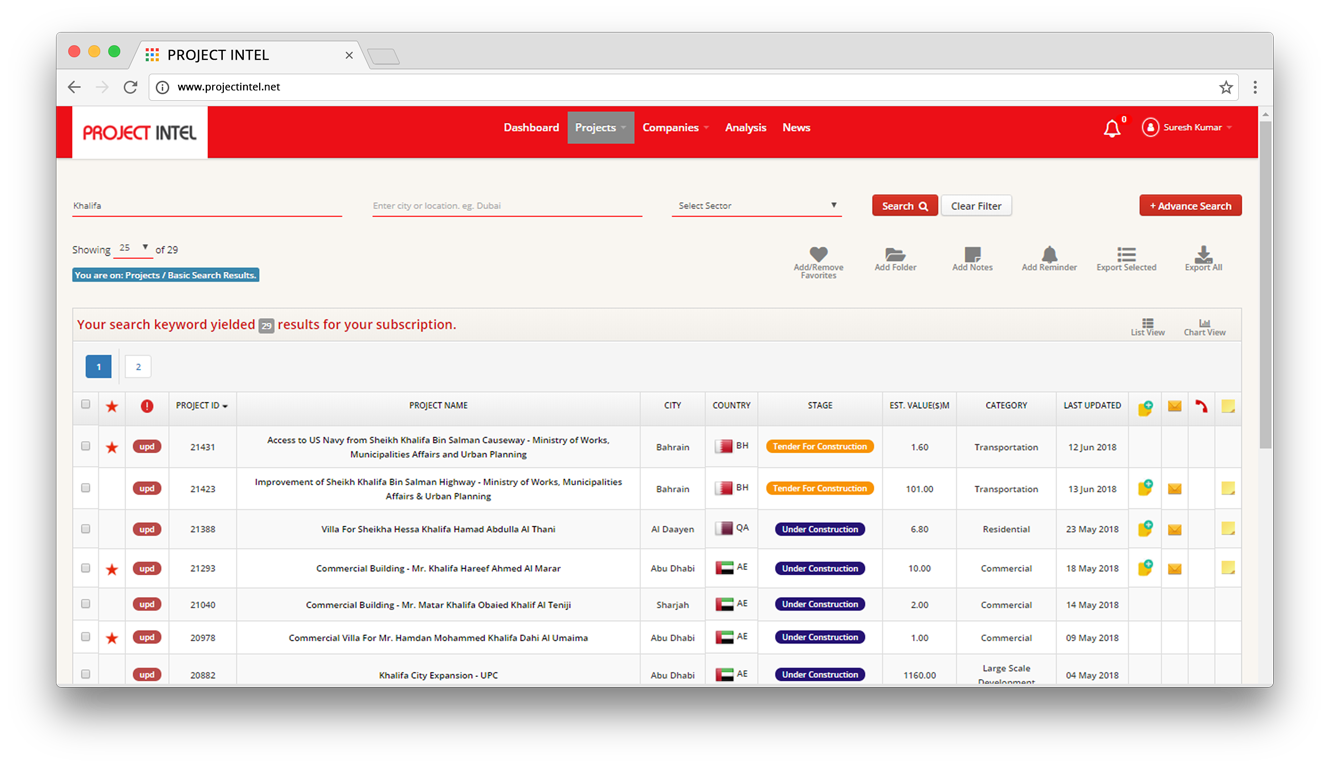Screen dimensions: 1329x767
Task: Click the Add/Remove Favorites heart icon
Action: tap(818, 254)
